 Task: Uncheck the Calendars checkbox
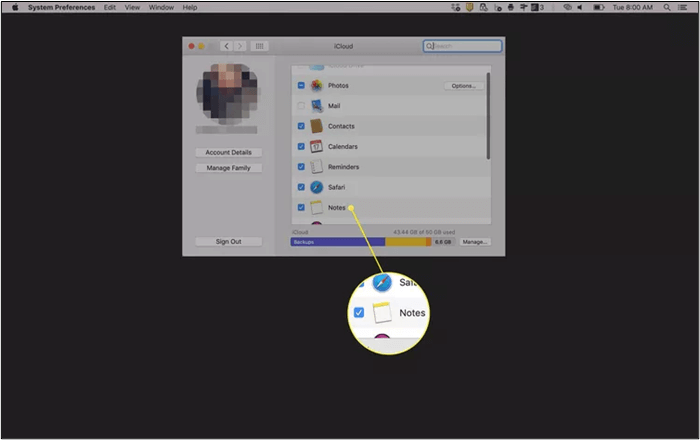301,146
